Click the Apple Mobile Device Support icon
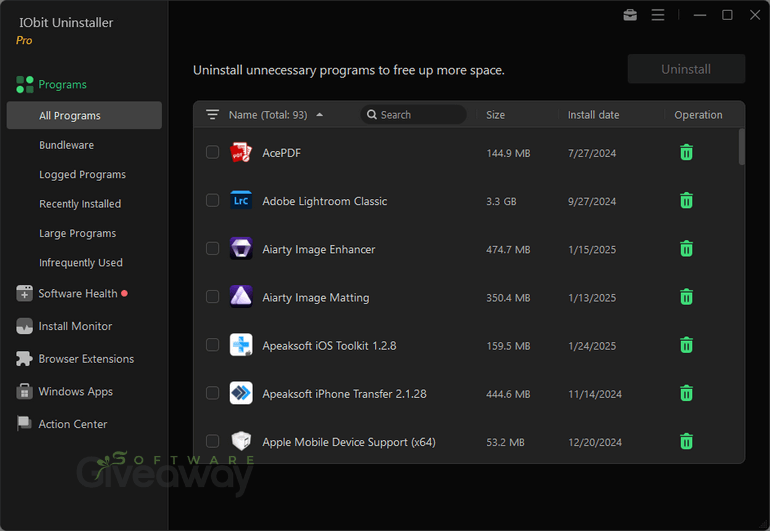Viewport: 770px width, 531px height. coord(241,441)
